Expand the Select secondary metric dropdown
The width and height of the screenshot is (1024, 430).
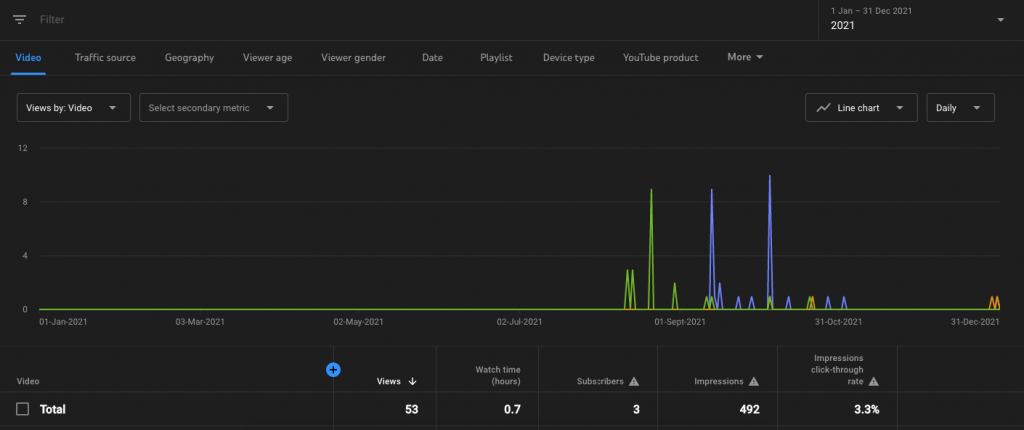213,108
